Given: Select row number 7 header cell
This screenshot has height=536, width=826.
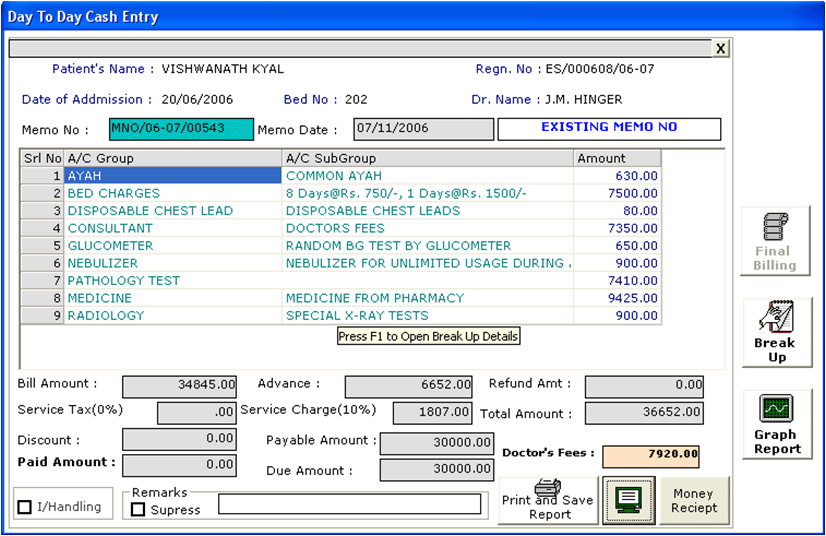Looking at the screenshot, I should pyautogui.click(x=42, y=280).
